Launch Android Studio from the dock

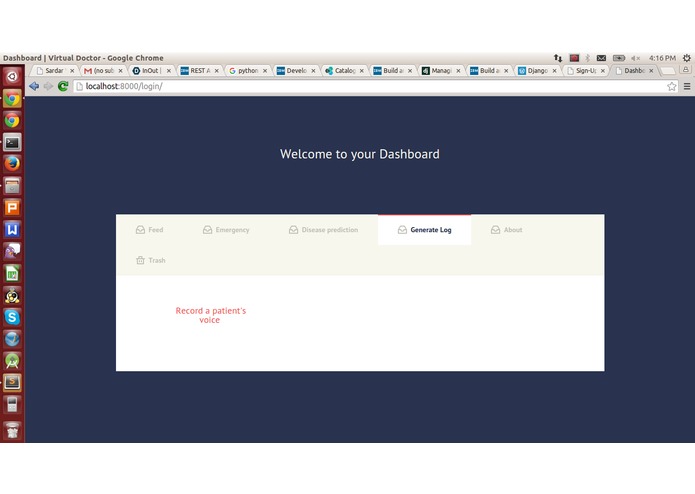[x=12, y=361]
